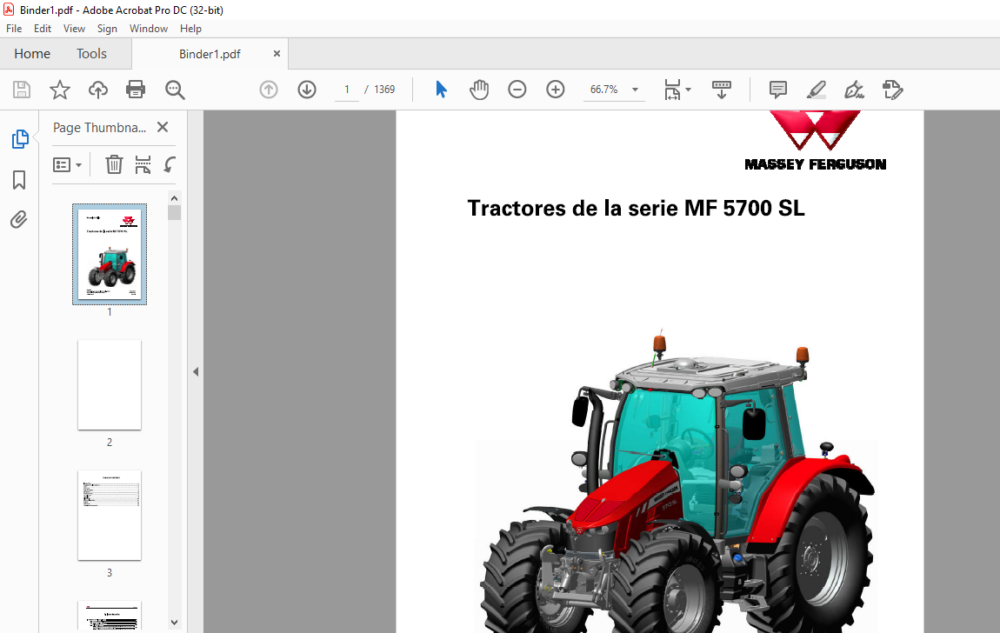The width and height of the screenshot is (1000, 633).
Task: Click the 'Page Thumbna...' panel title
Action: [99, 127]
